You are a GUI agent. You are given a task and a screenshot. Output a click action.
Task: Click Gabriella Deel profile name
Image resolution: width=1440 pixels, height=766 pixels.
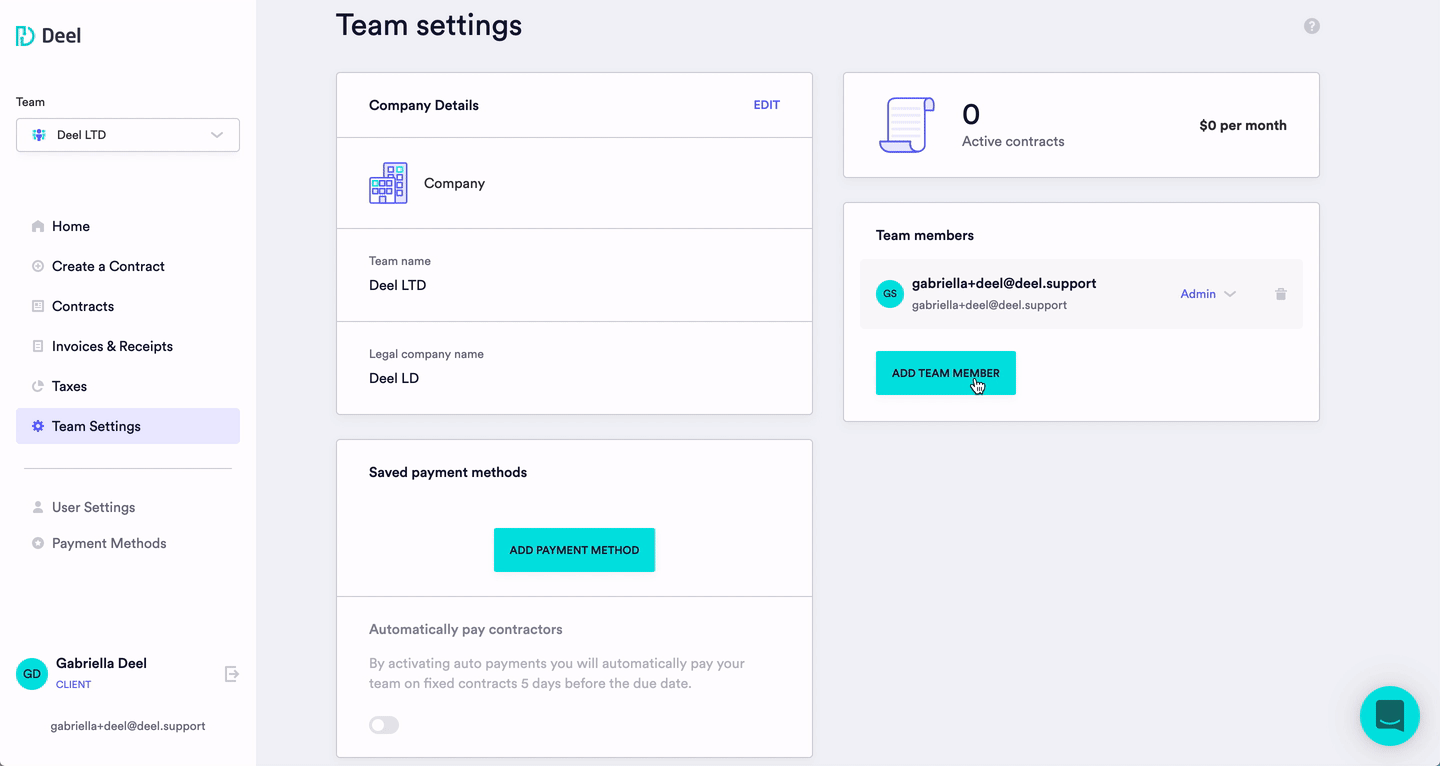click(x=101, y=663)
